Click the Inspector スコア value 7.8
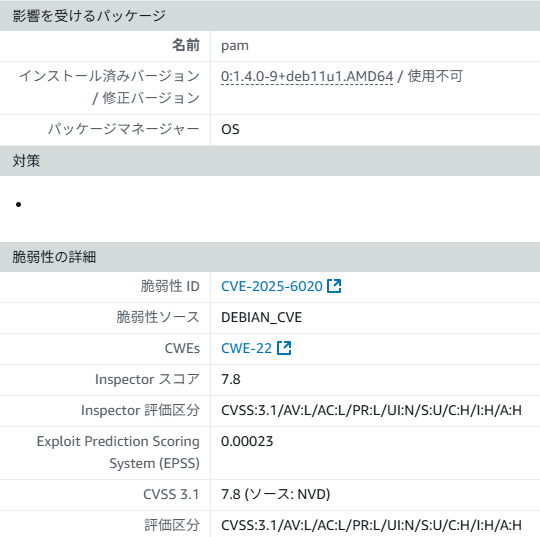This screenshot has height=537, width=540. [x=231, y=379]
